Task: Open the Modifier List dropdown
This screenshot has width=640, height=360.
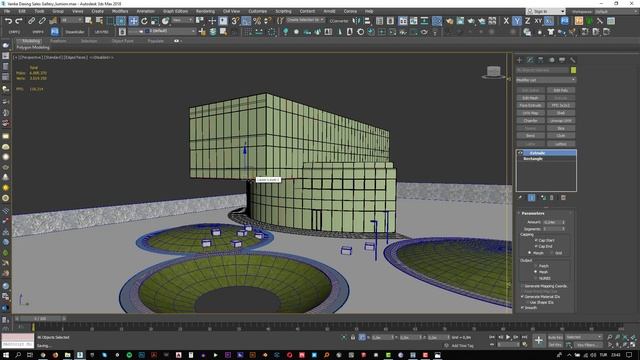Action: [546, 80]
